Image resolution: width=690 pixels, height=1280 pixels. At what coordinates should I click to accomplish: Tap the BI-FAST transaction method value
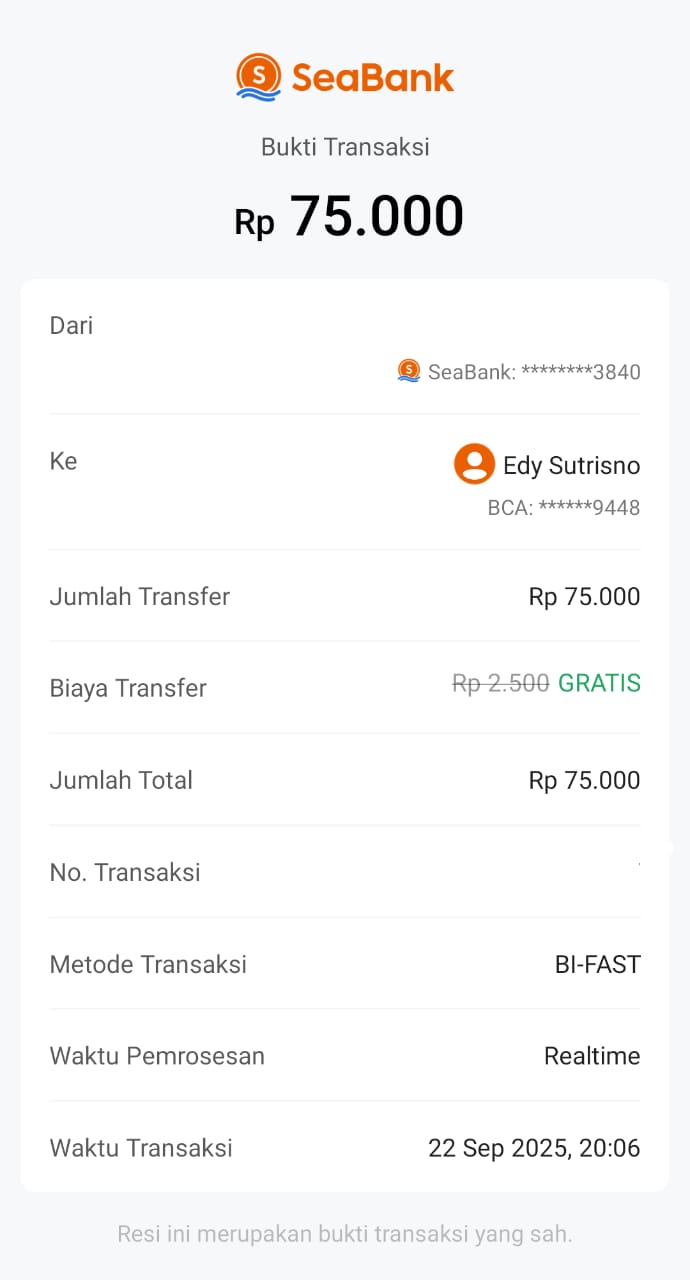597,964
